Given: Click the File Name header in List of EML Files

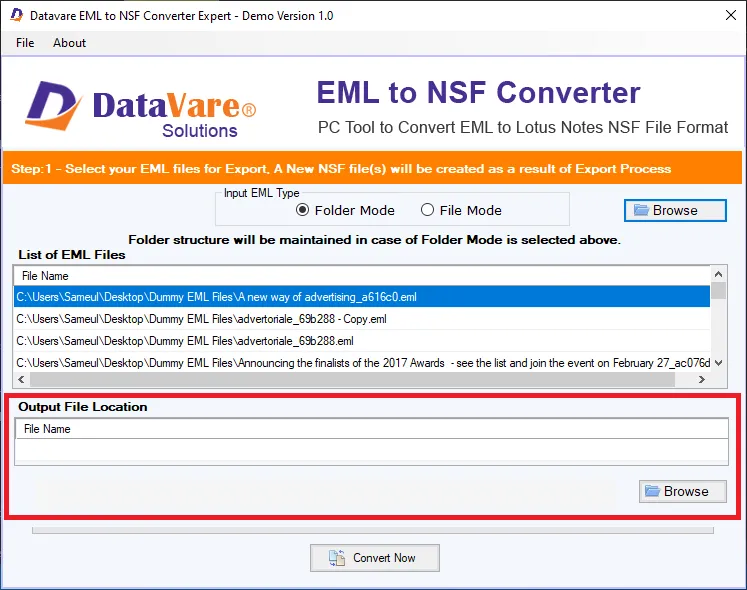Looking at the screenshot, I should tap(362, 276).
